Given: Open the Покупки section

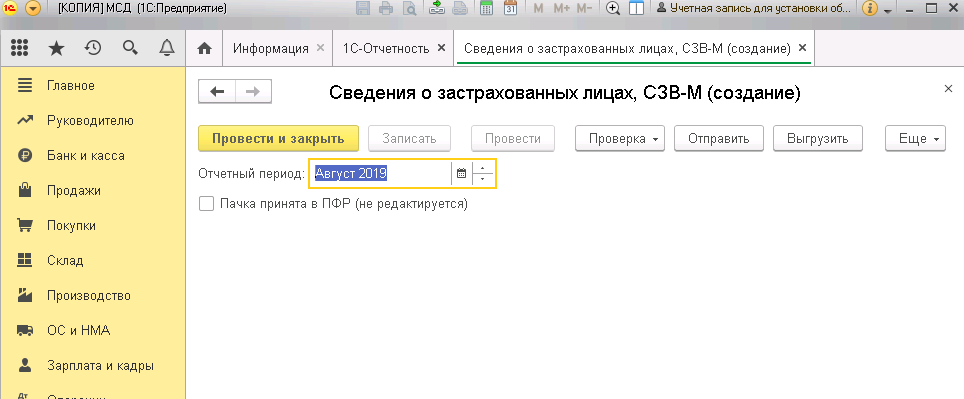Looking at the screenshot, I should (x=92, y=226).
